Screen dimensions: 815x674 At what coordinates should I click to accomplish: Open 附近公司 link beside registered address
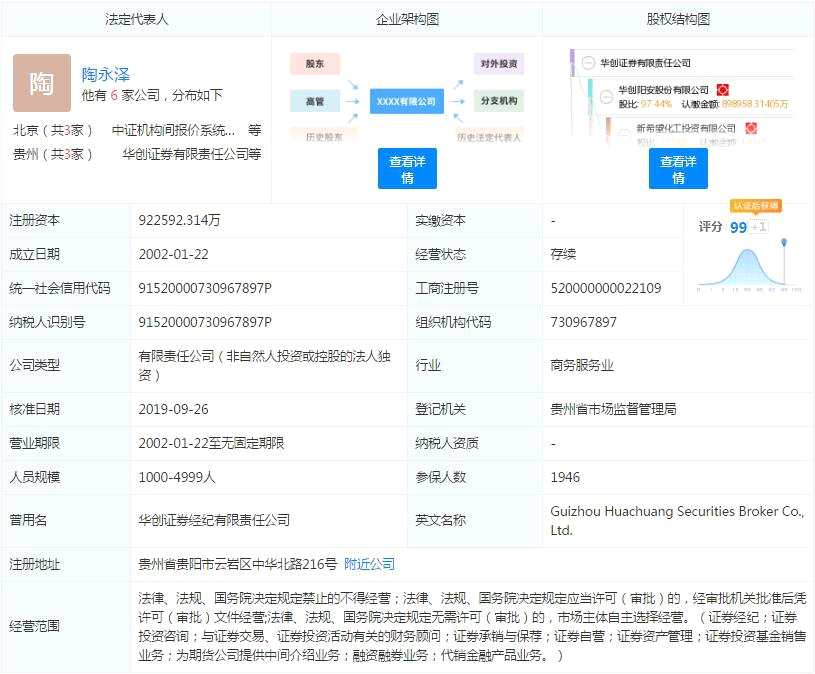[x=370, y=564]
